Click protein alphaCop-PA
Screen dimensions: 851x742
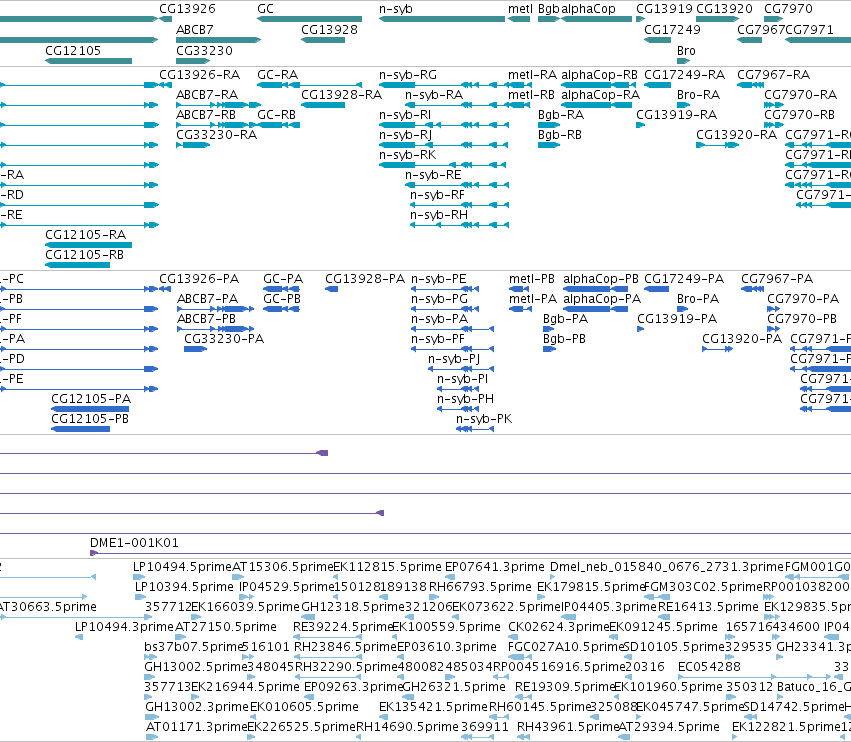[x=602, y=299]
